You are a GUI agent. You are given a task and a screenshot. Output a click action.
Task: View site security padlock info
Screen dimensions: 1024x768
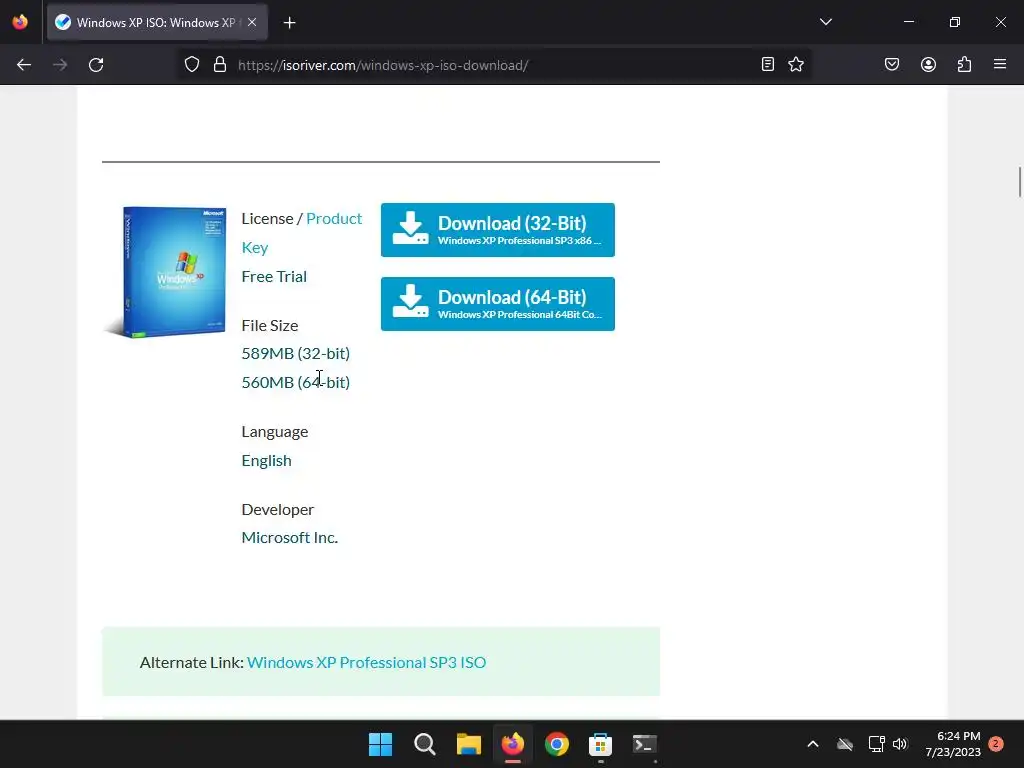coord(220,65)
